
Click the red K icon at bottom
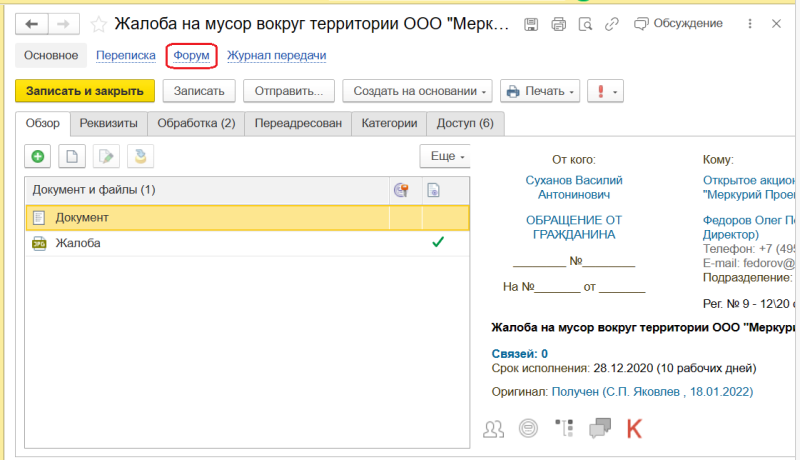click(633, 429)
